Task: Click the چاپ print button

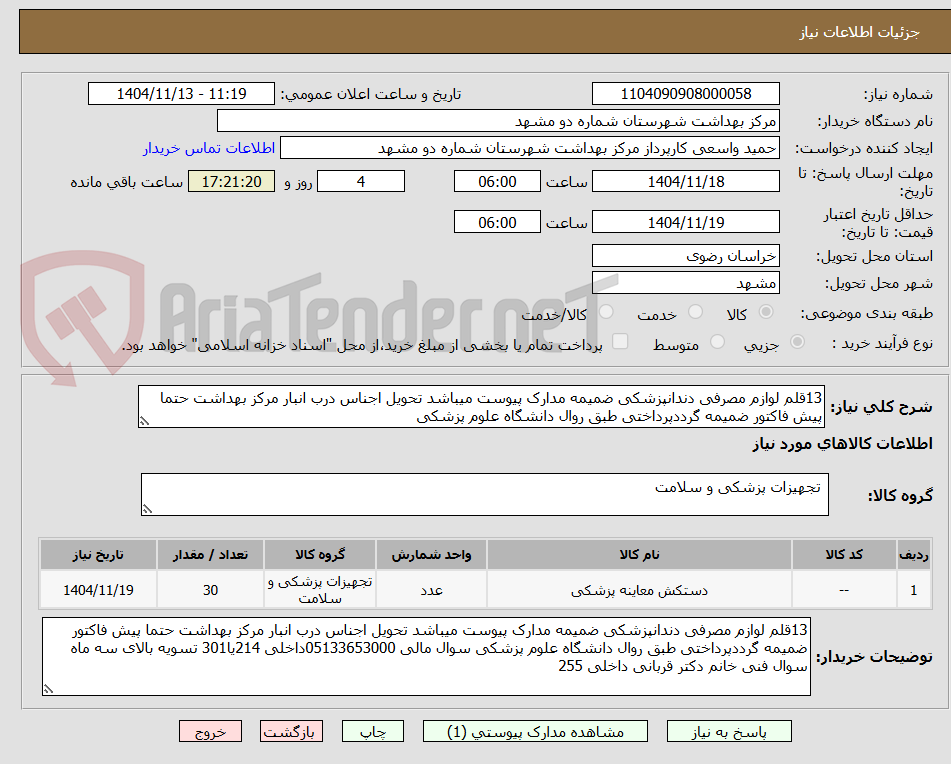Action: click(372, 731)
